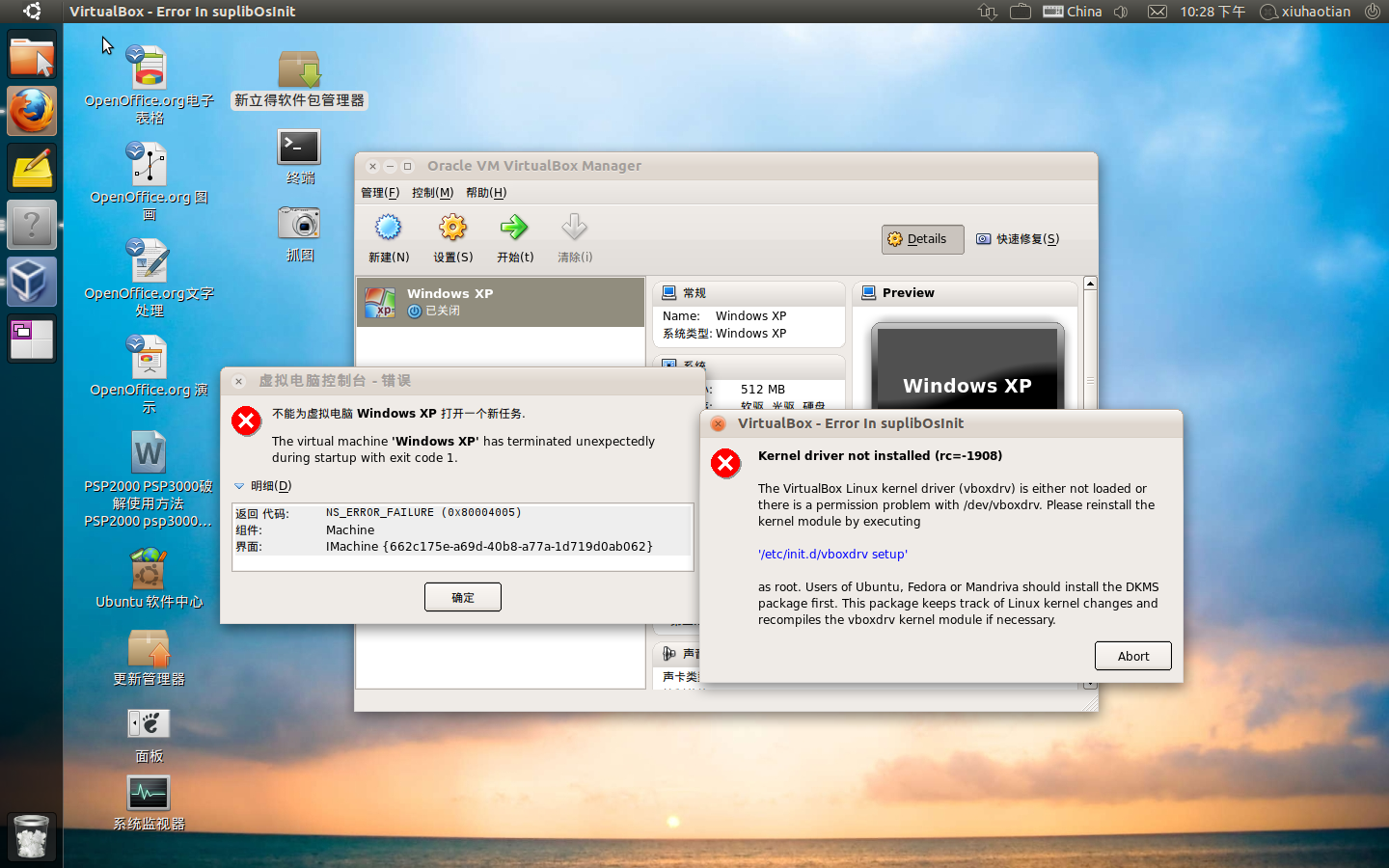Image resolution: width=1389 pixels, height=868 pixels.
Task: Switch to 快速修复(S) snapshots view
Action: [1018, 239]
